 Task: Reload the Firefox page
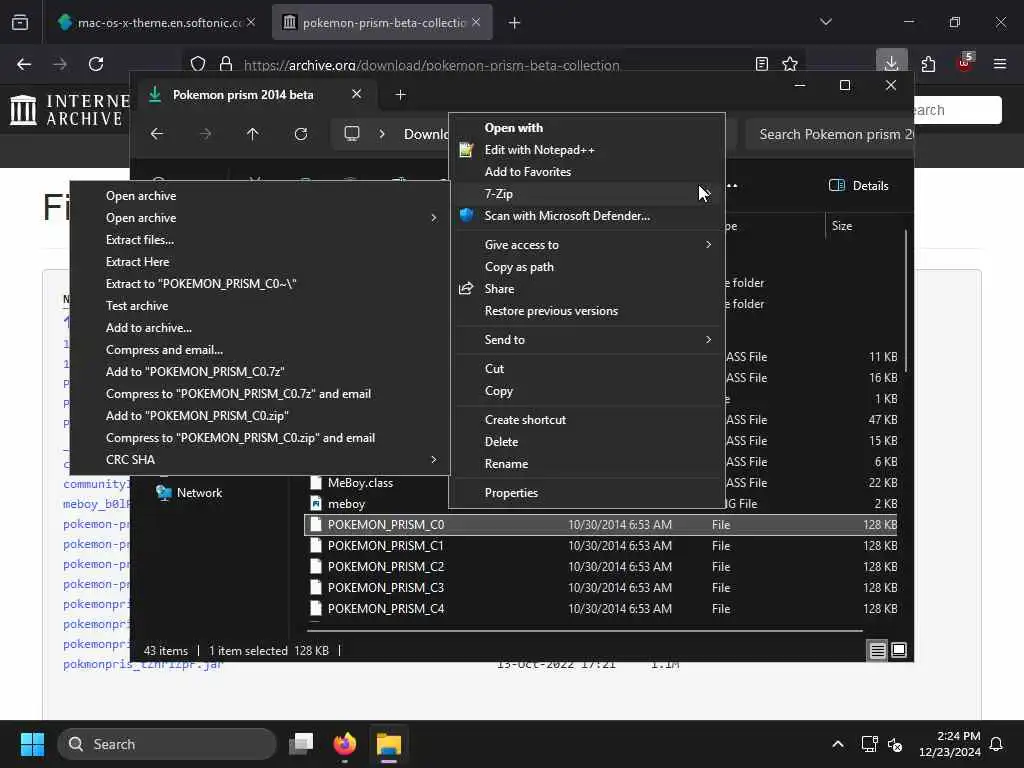pyautogui.click(x=96, y=64)
